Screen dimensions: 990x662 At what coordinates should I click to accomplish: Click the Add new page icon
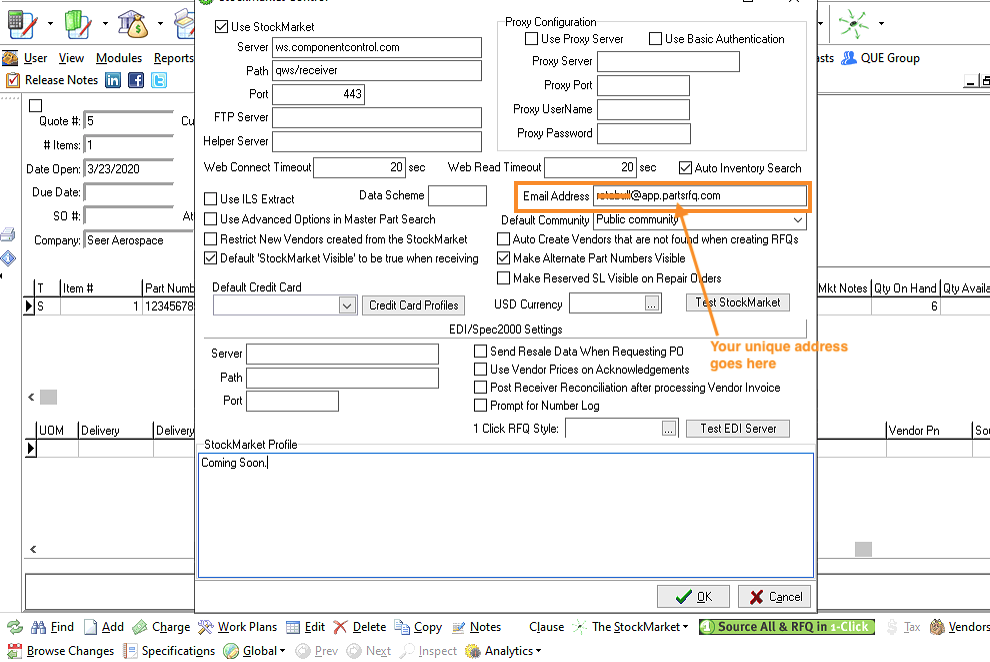point(91,627)
